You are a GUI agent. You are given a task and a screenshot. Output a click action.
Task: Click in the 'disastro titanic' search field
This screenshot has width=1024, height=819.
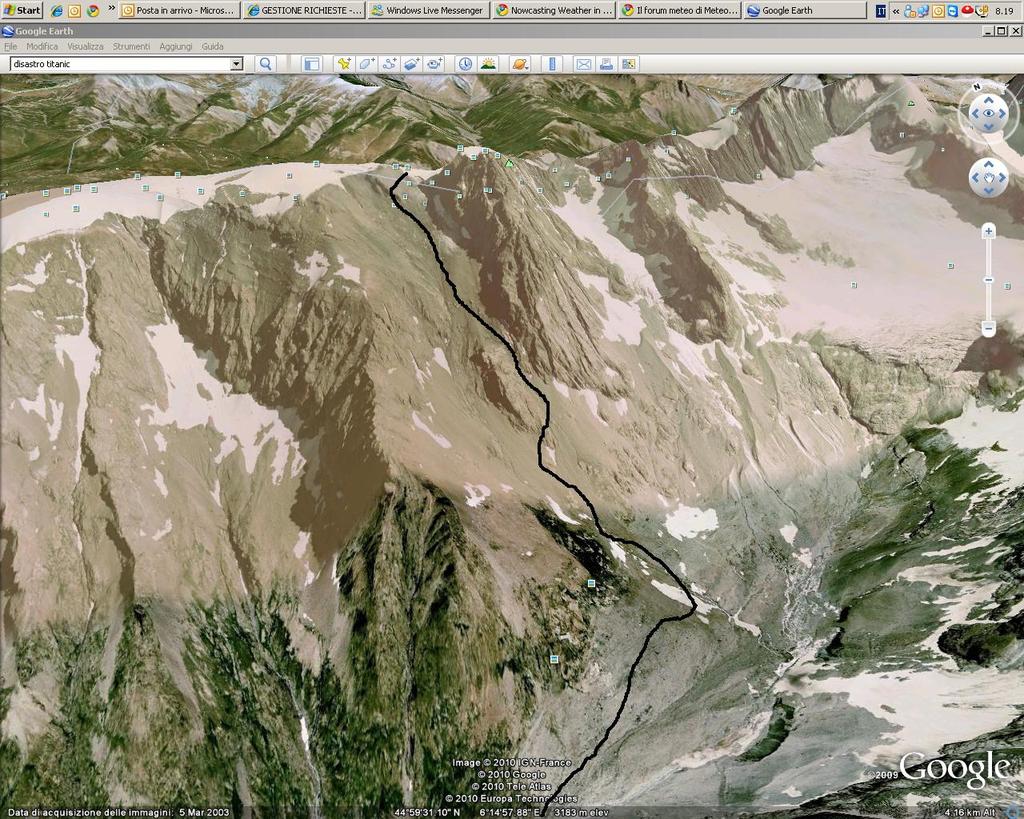point(118,64)
